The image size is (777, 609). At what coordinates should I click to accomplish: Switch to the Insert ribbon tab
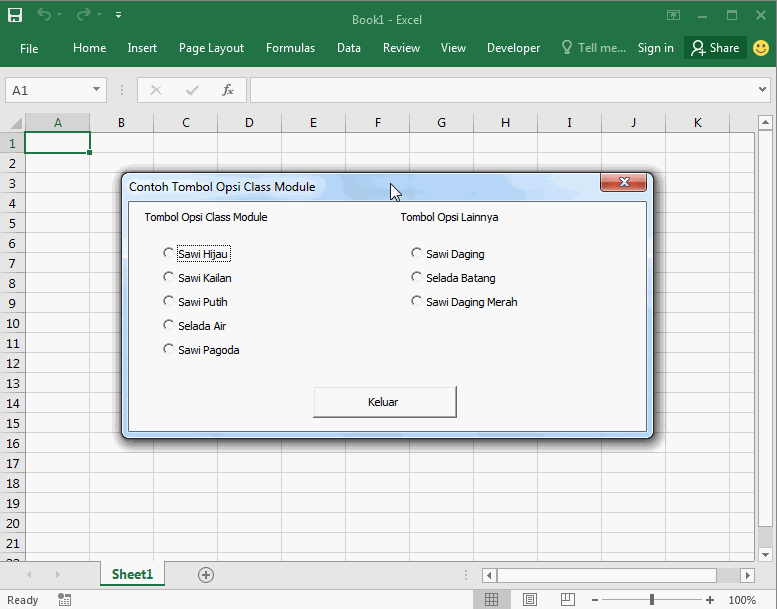pos(142,48)
